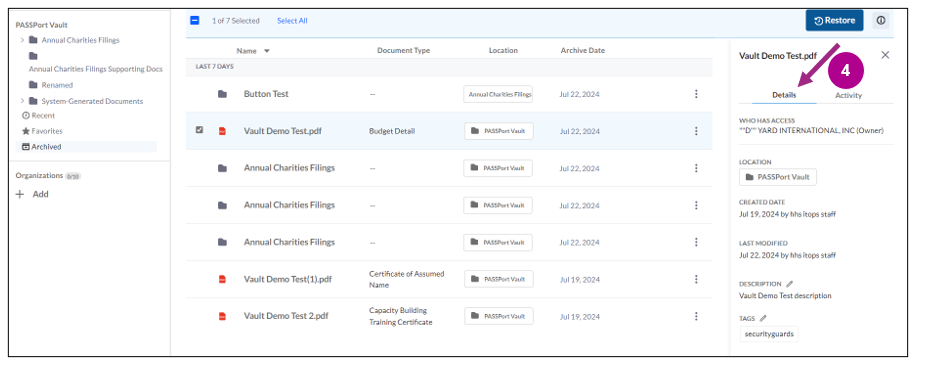This screenshot has height=372, width=925.
Task: Click Budget Detail document type cell
Action: click(392, 131)
